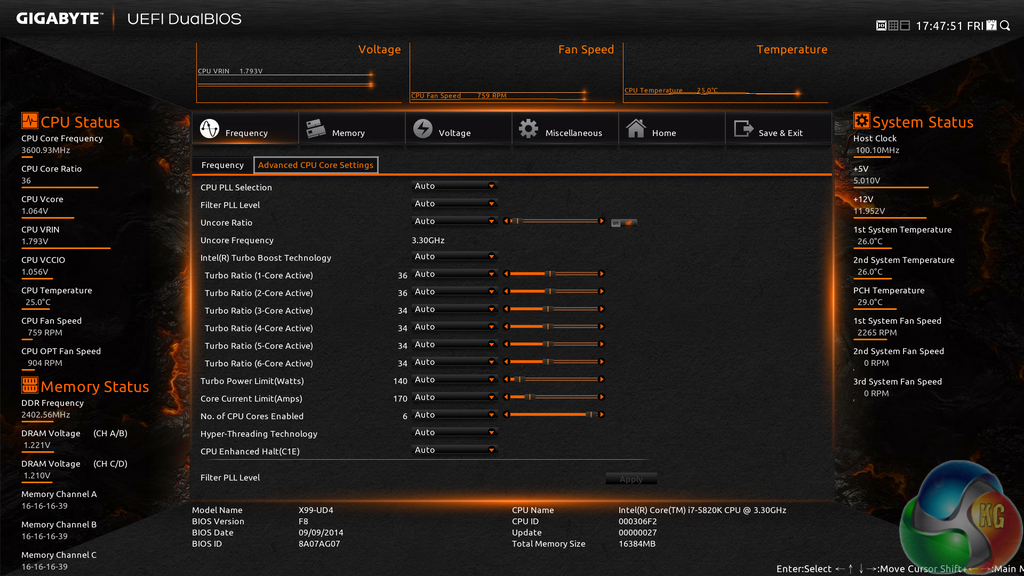The image size is (1024, 576).
Task: Open the calendar date icon next to FRI
Action: [x=991, y=25]
